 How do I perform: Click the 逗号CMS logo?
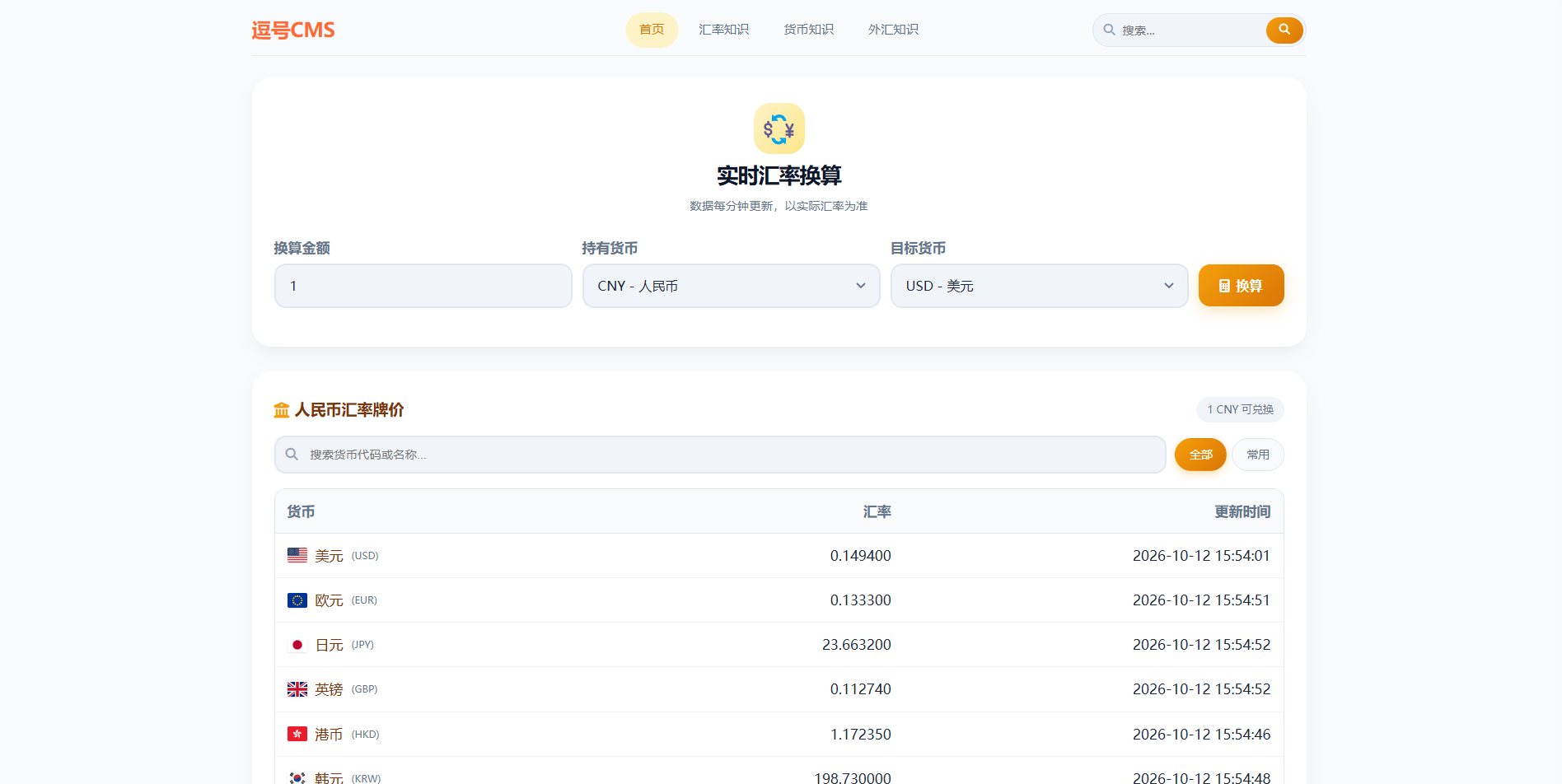pos(293,30)
